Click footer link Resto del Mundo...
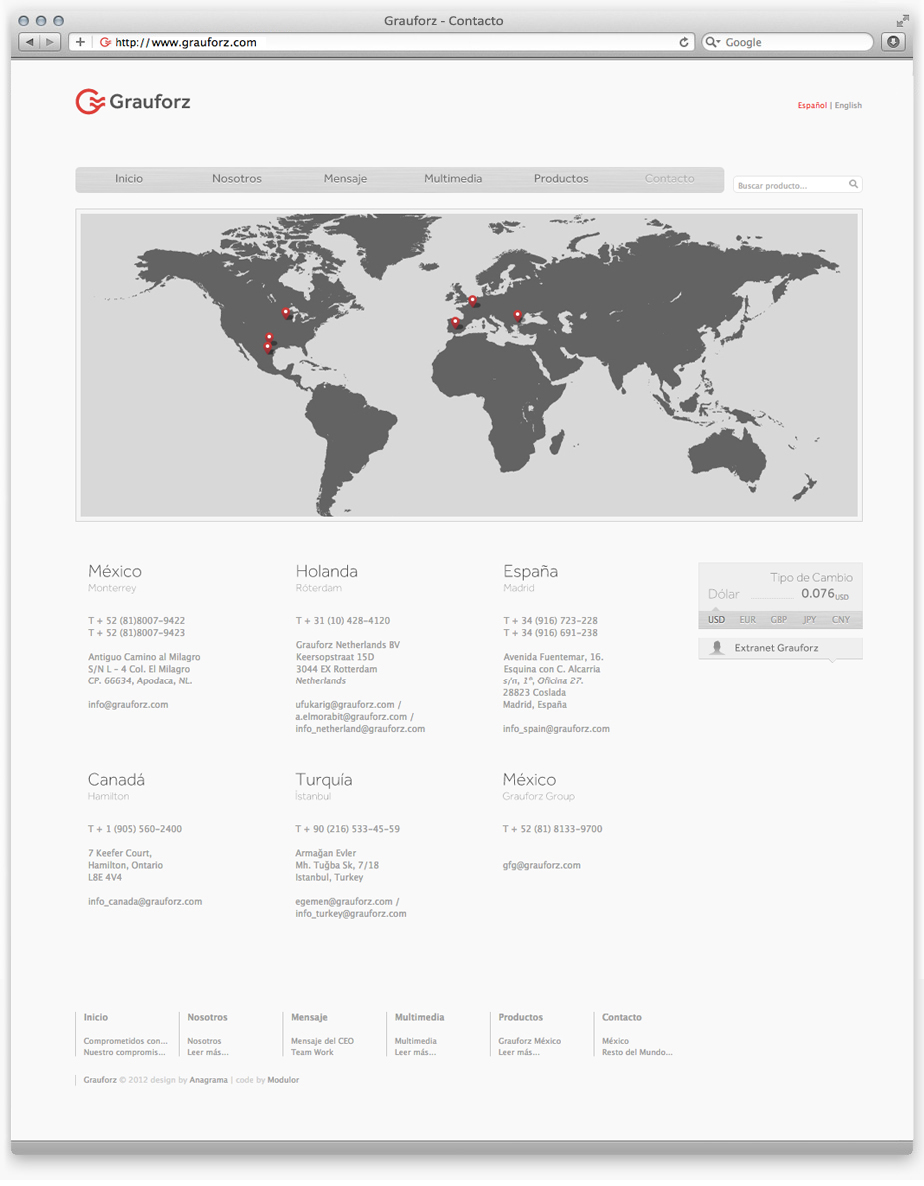The image size is (924, 1186). 637,1052
